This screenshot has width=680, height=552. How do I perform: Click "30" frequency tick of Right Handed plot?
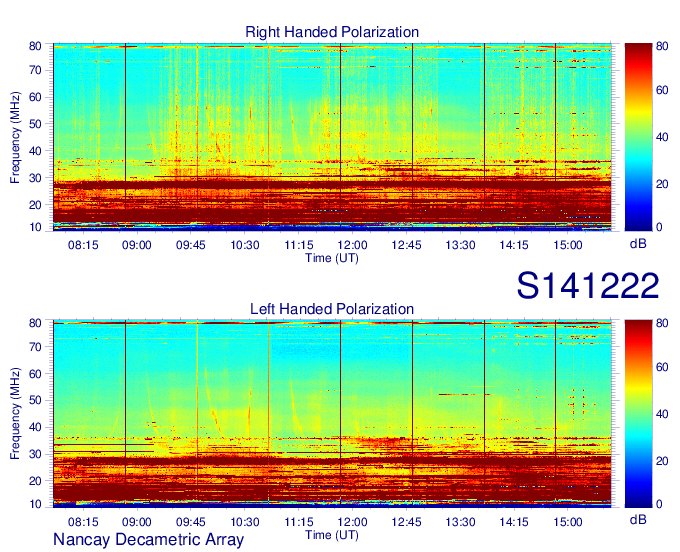tap(35, 178)
